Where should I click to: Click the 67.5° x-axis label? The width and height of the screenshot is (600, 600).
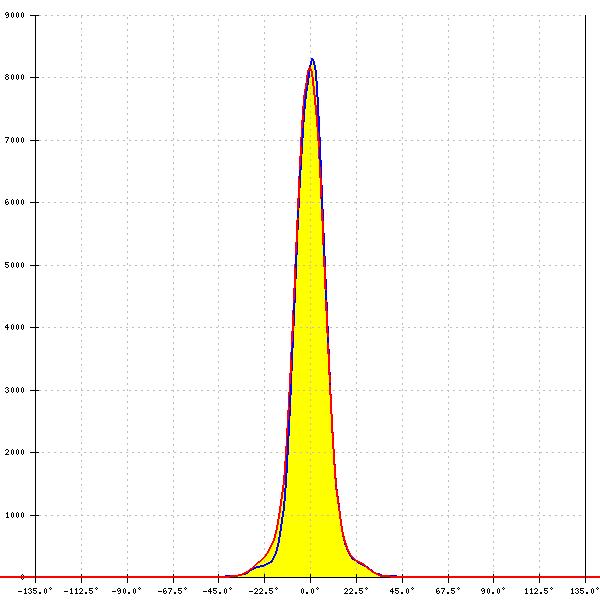pos(448,591)
